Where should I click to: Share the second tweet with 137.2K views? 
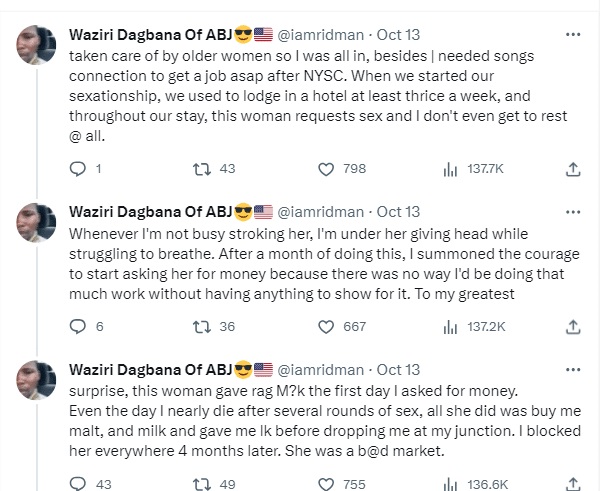pos(572,326)
